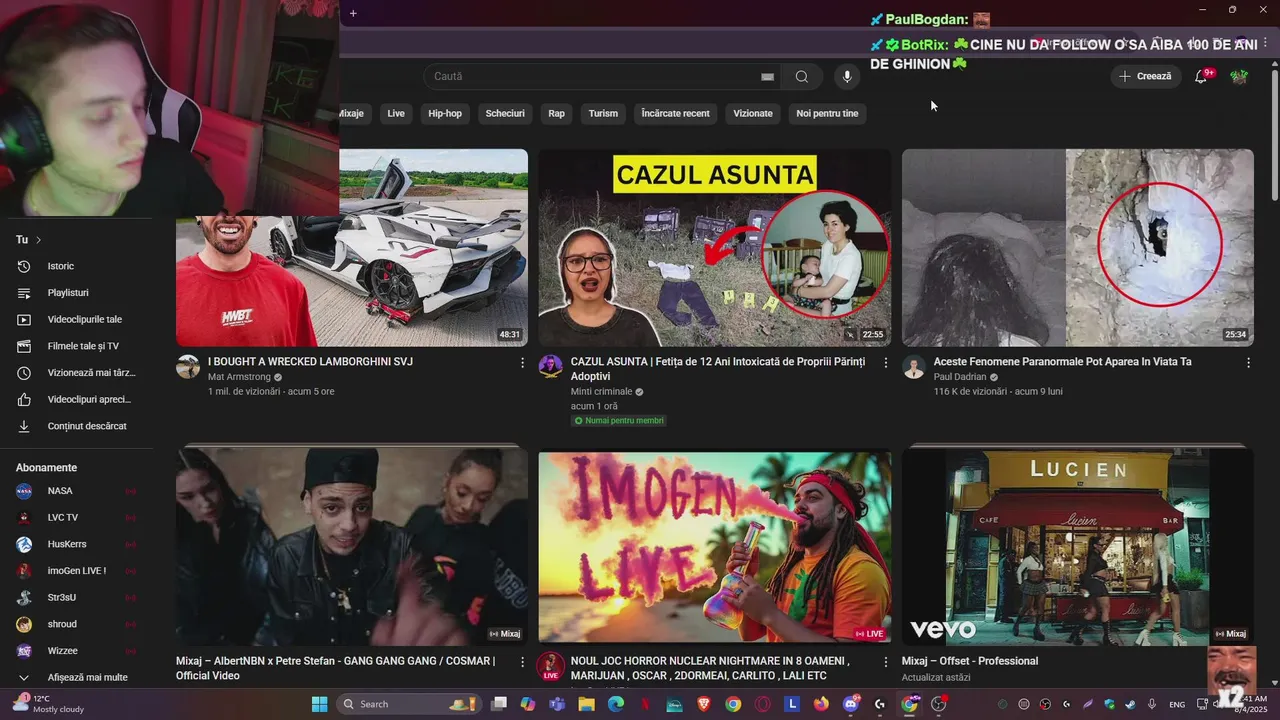The image size is (1280, 720).
Task: Click the Paul Dadrian channel name
Action: pos(960,377)
